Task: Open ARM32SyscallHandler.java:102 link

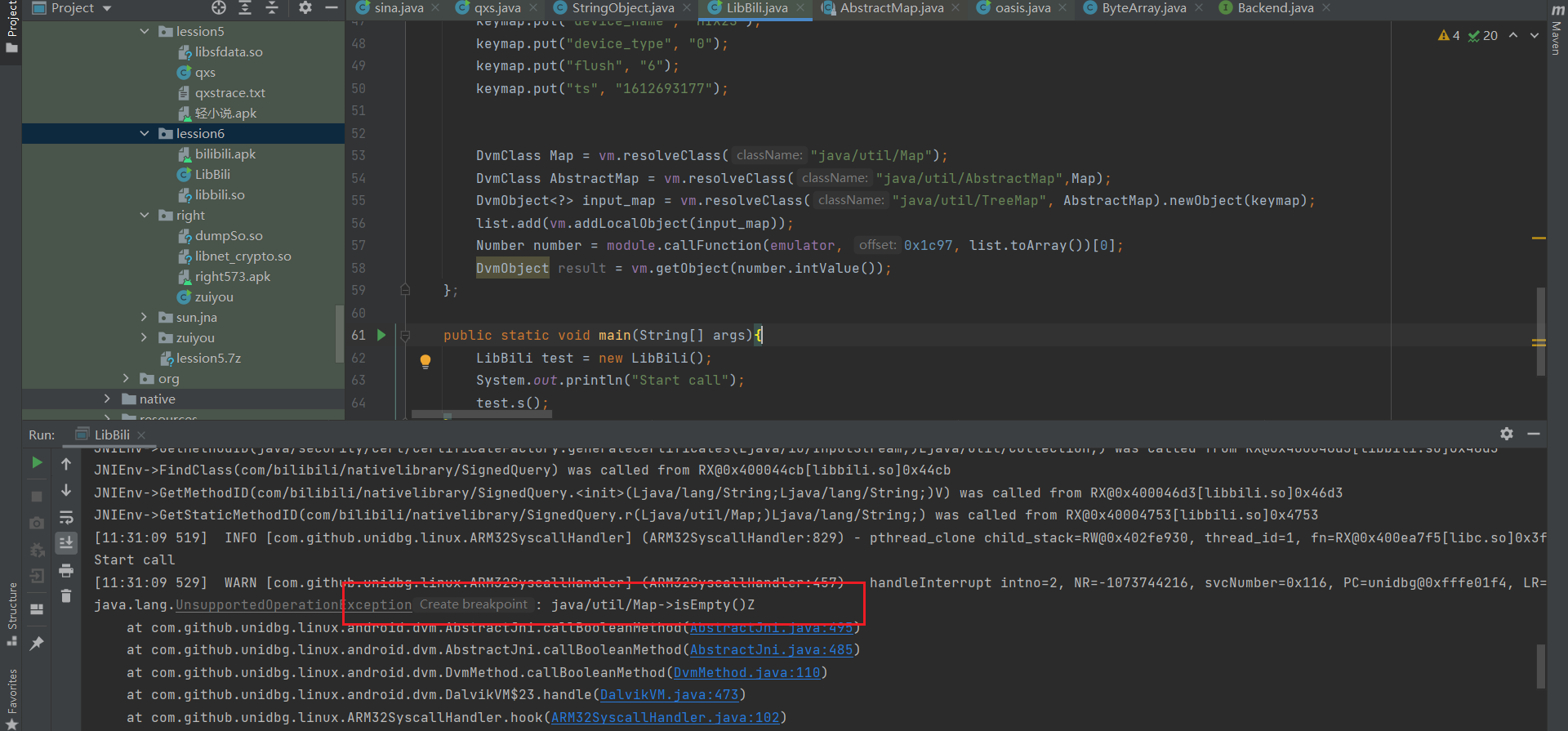Action: click(x=665, y=717)
